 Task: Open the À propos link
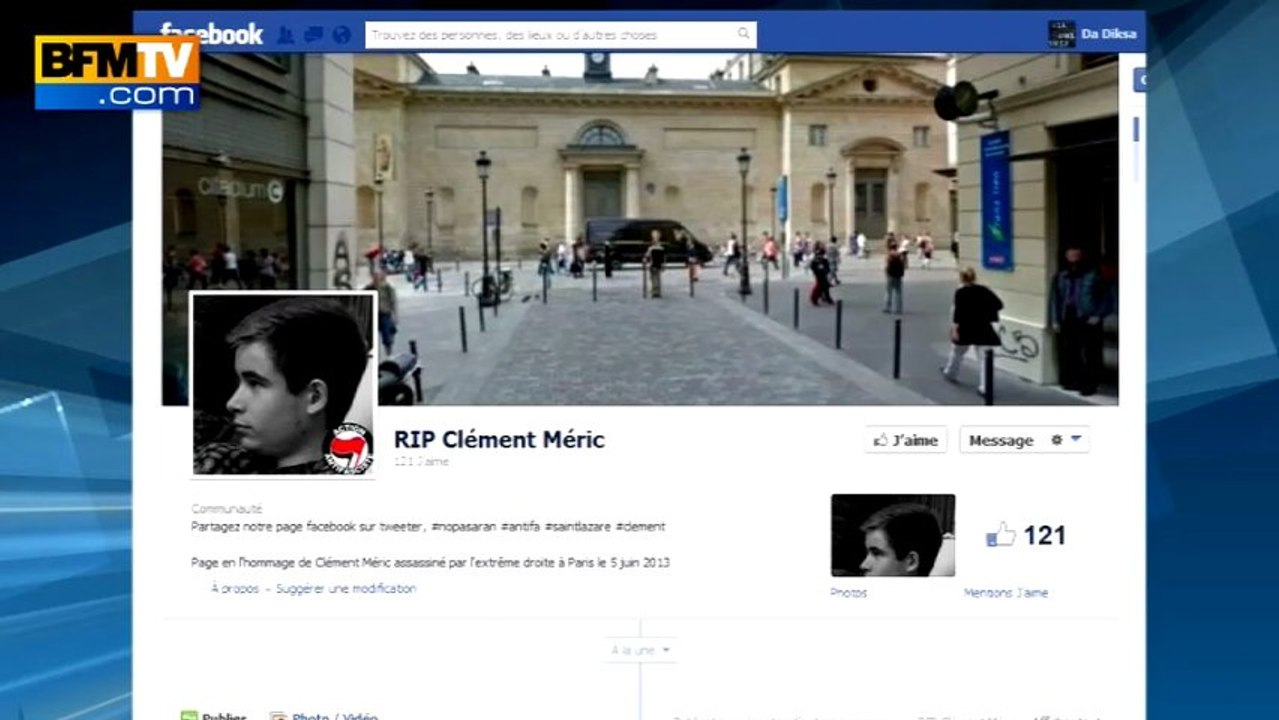[235, 589]
